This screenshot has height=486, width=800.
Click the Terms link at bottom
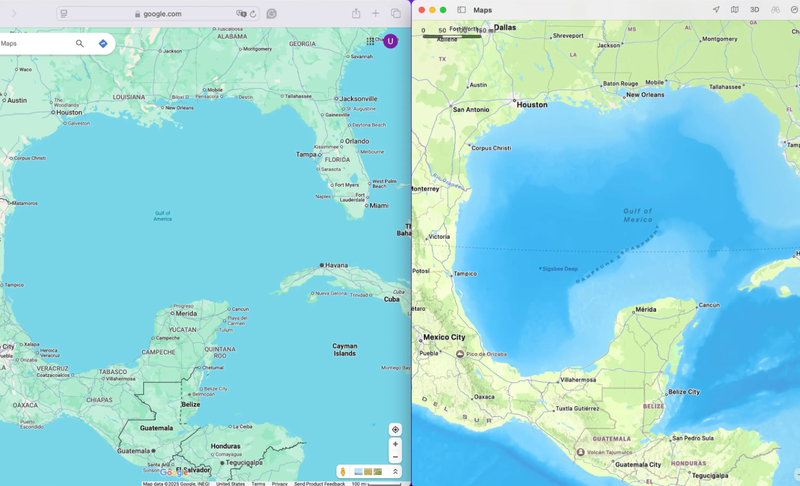click(x=258, y=484)
